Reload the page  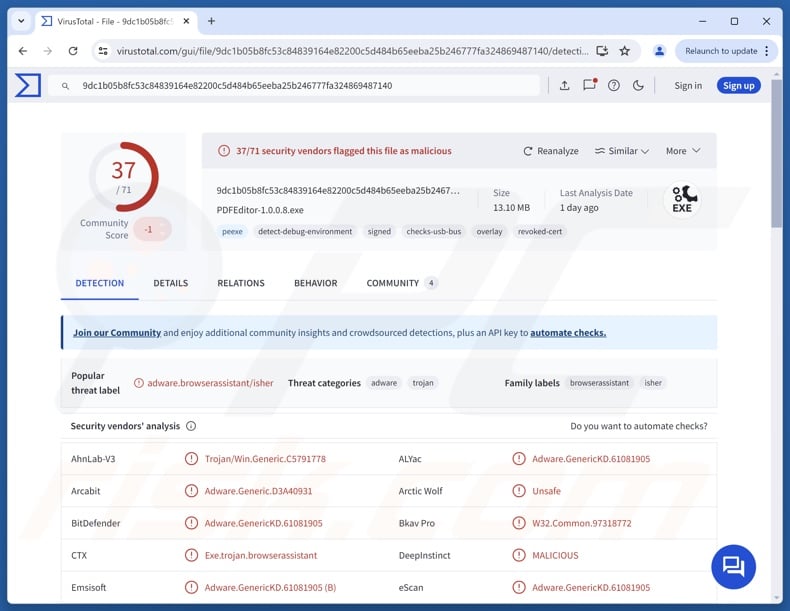point(73,51)
